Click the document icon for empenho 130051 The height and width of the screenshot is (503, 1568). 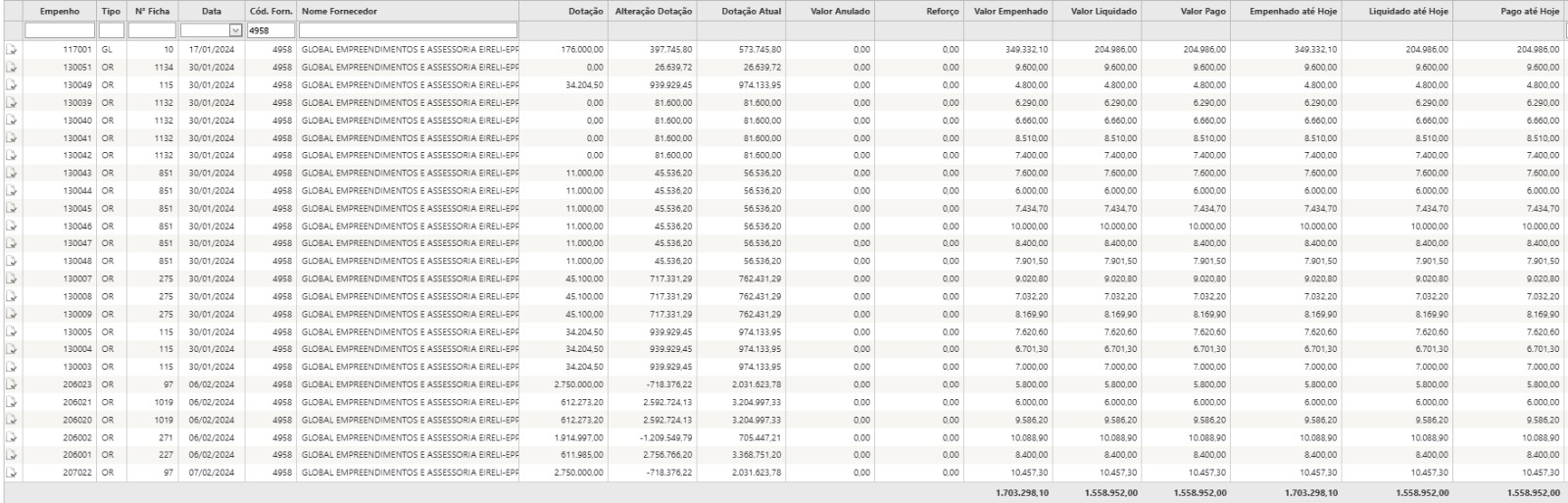point(12,67)
